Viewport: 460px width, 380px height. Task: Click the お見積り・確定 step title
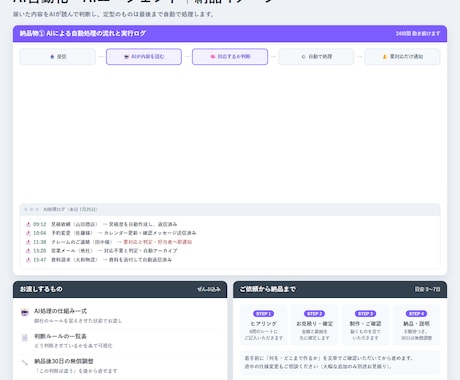[x=314, y=324]
